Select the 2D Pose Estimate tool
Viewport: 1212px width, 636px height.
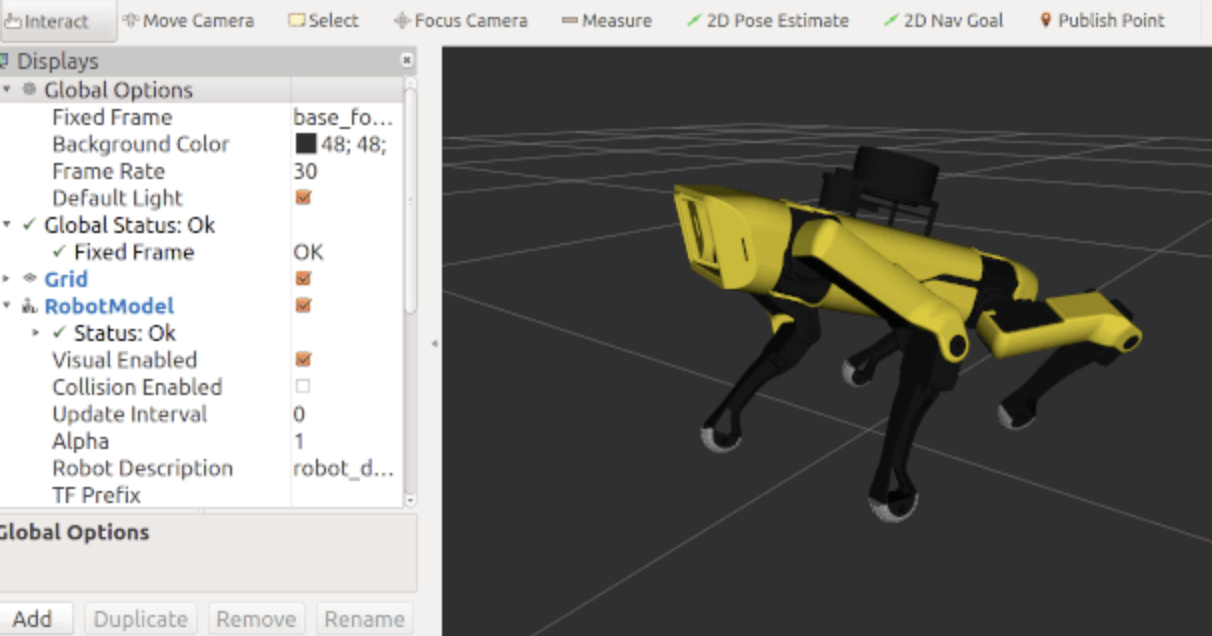(x=768, y=19)
